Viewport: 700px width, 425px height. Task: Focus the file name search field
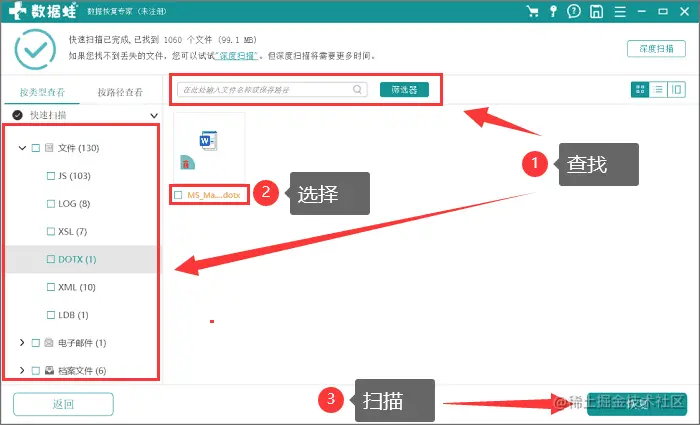coord(272,89)
